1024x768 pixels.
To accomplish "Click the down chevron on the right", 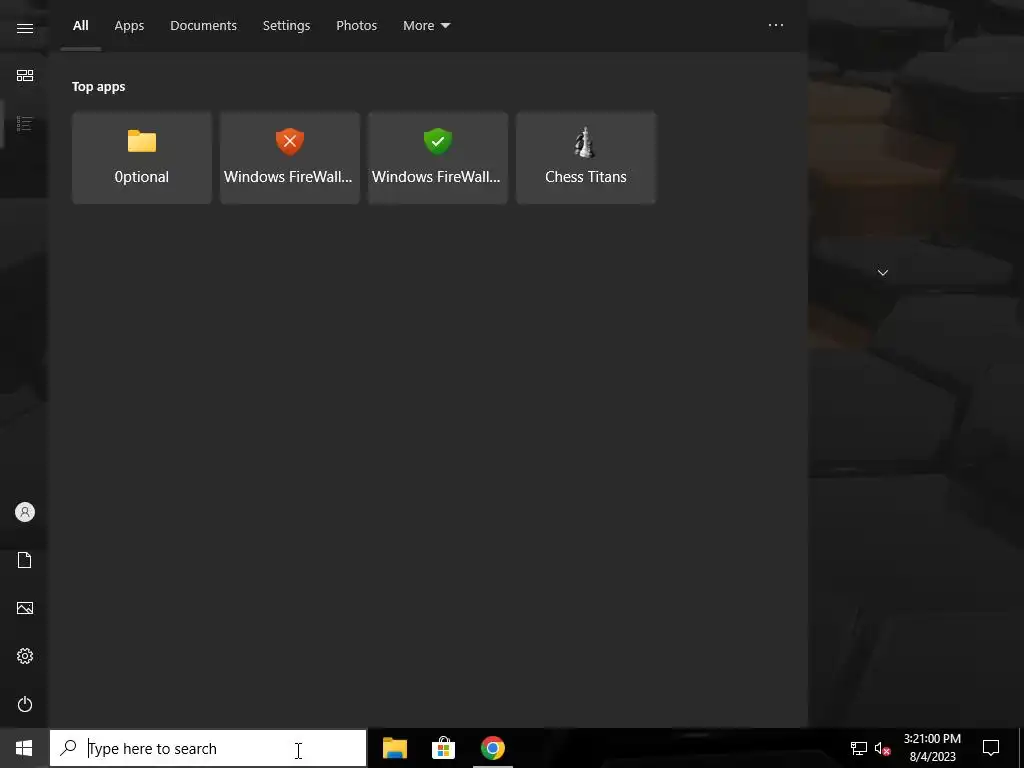I will coord(883,272).
